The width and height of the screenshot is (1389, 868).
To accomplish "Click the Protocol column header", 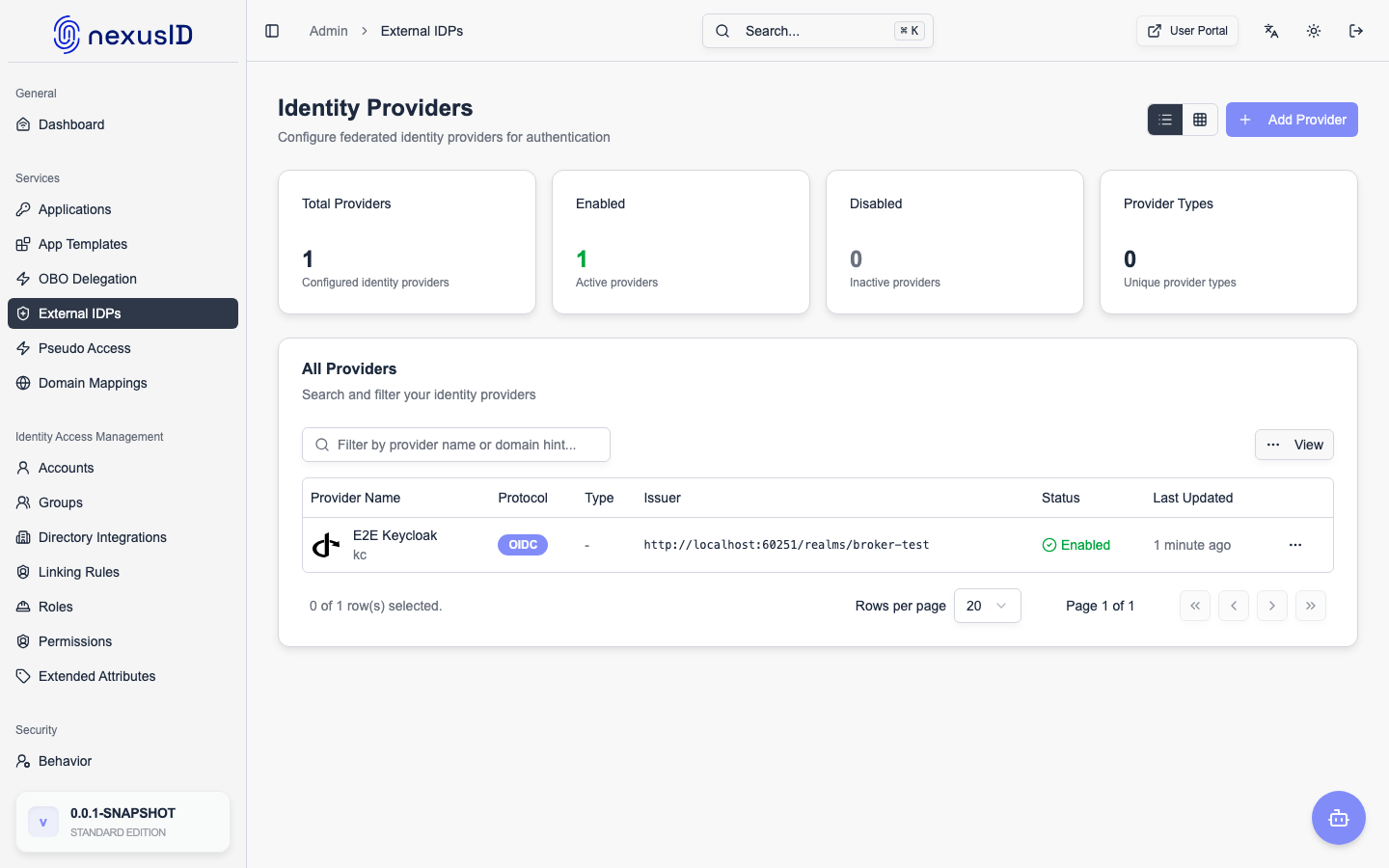I will [x=523, y=498].
